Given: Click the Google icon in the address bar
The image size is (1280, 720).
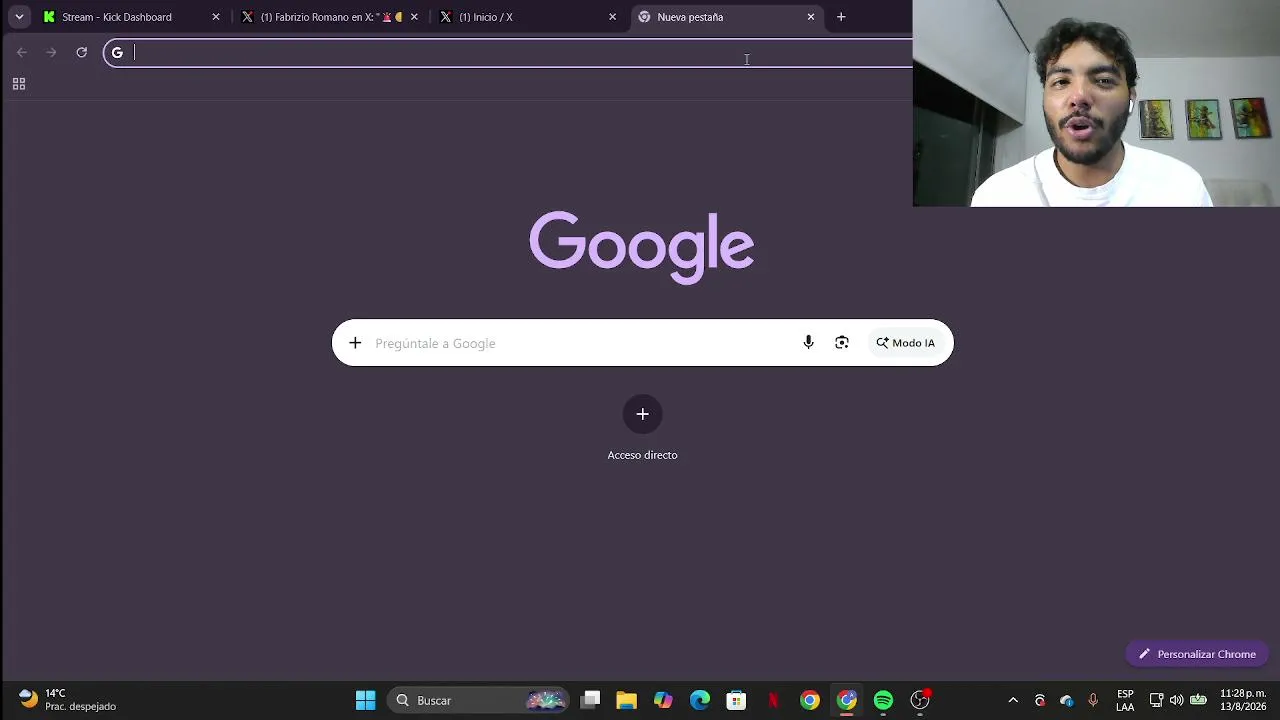Looking at the screenshot, I should click(x=117, y=53).
